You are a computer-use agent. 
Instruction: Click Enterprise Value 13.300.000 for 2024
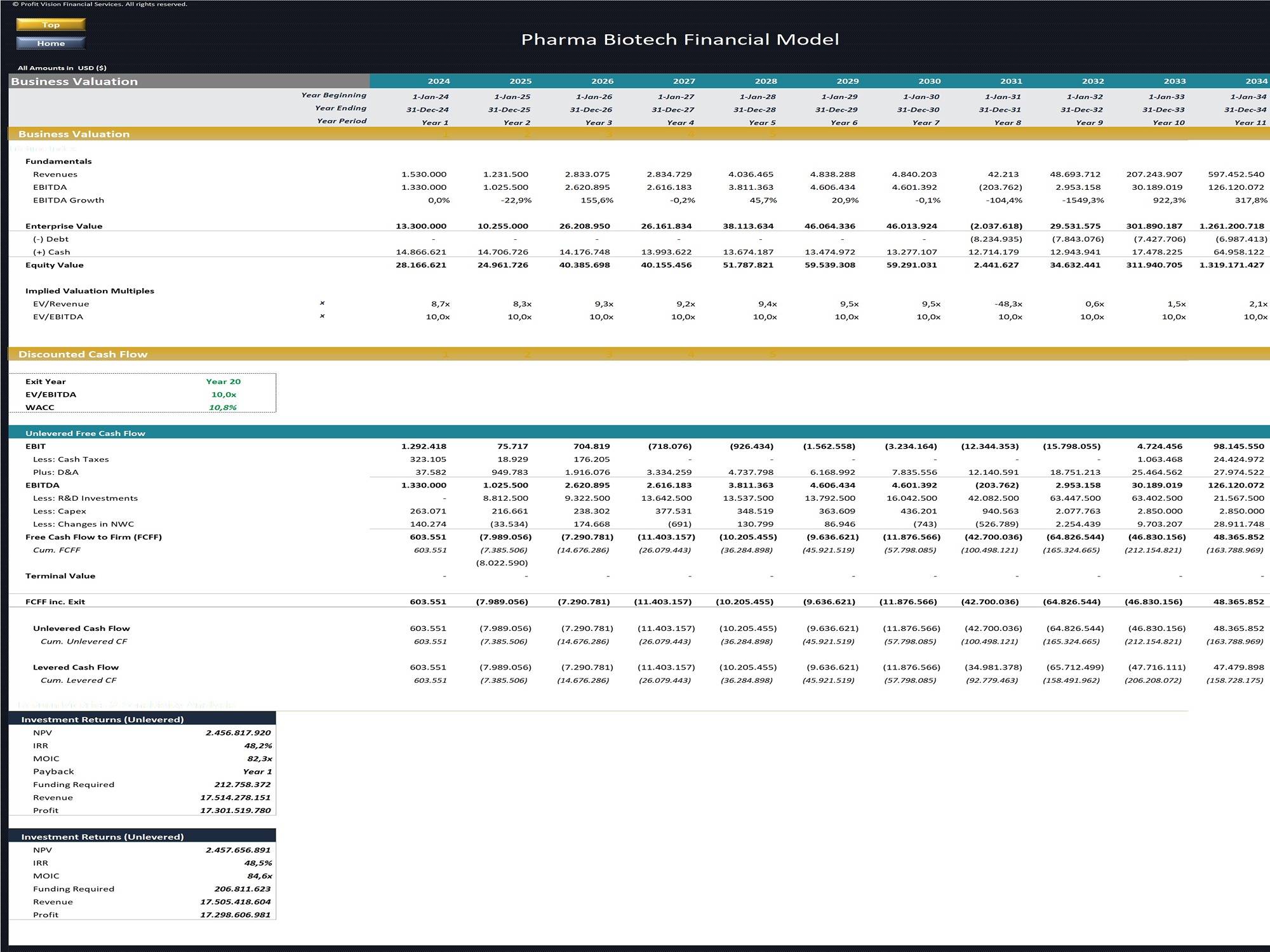point(421,226)
